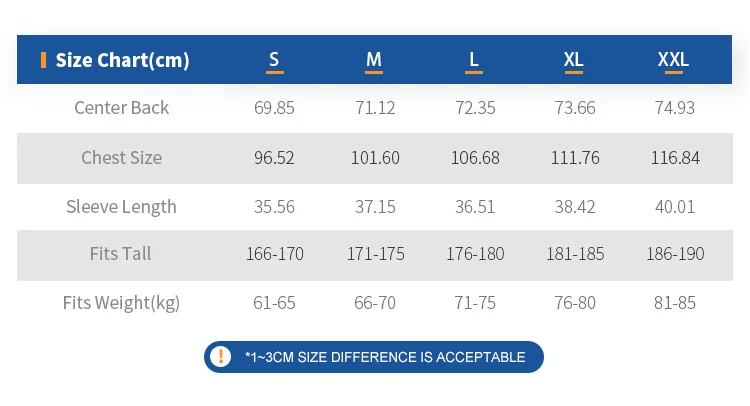This screenshot has width=750, height=406.
Task: Choose the L size column header
Action: coord(474,60)
